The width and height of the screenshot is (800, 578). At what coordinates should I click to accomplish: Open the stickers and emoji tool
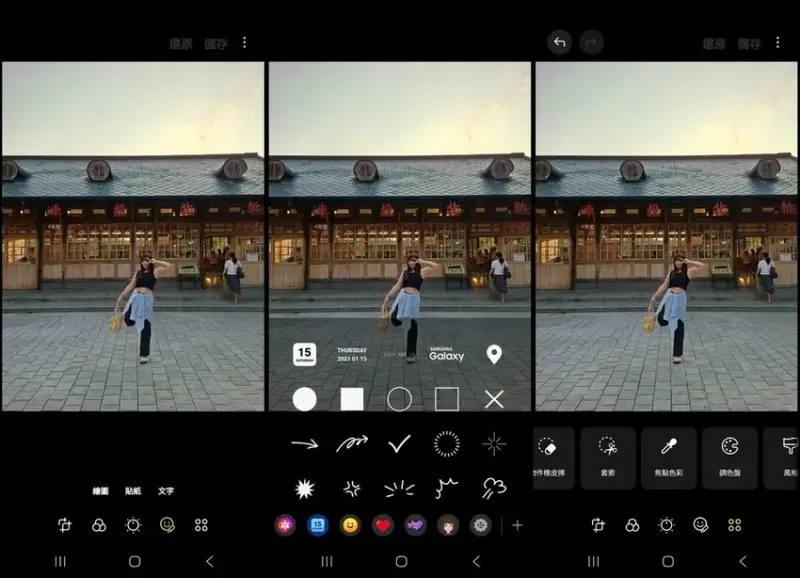tap(168, 524)
